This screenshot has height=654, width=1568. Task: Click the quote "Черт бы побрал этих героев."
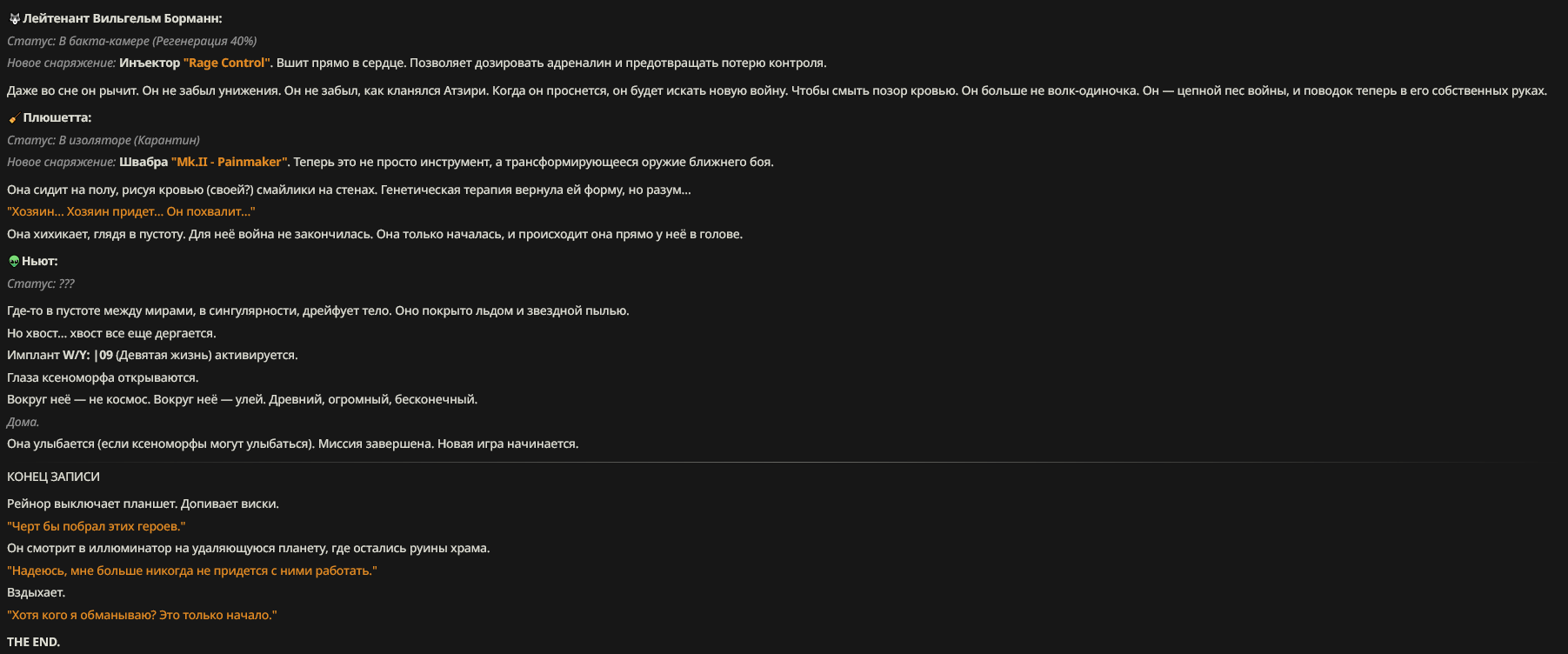[x=97, y=526]
